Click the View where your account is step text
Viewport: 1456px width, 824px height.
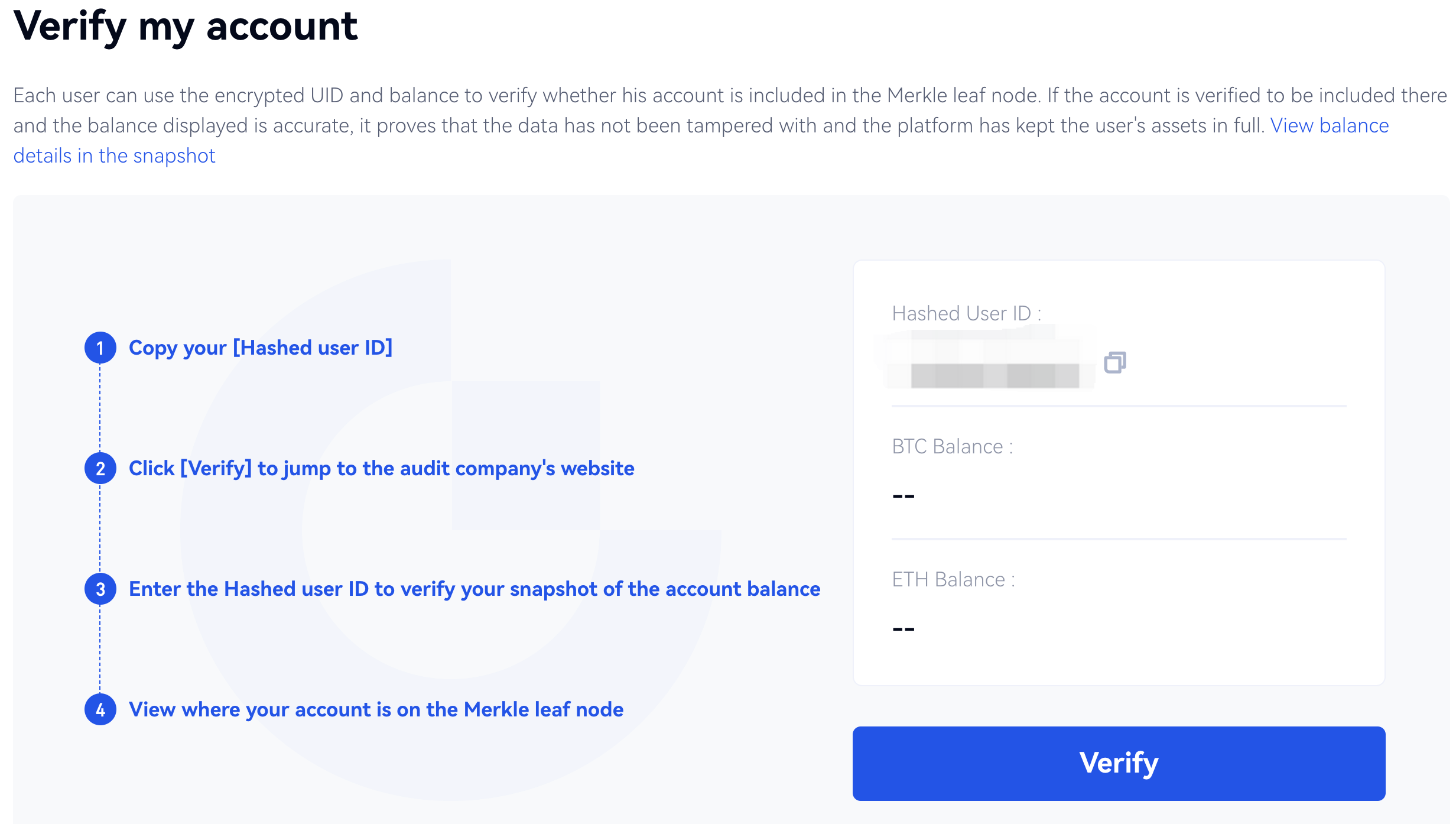(376, 709)
